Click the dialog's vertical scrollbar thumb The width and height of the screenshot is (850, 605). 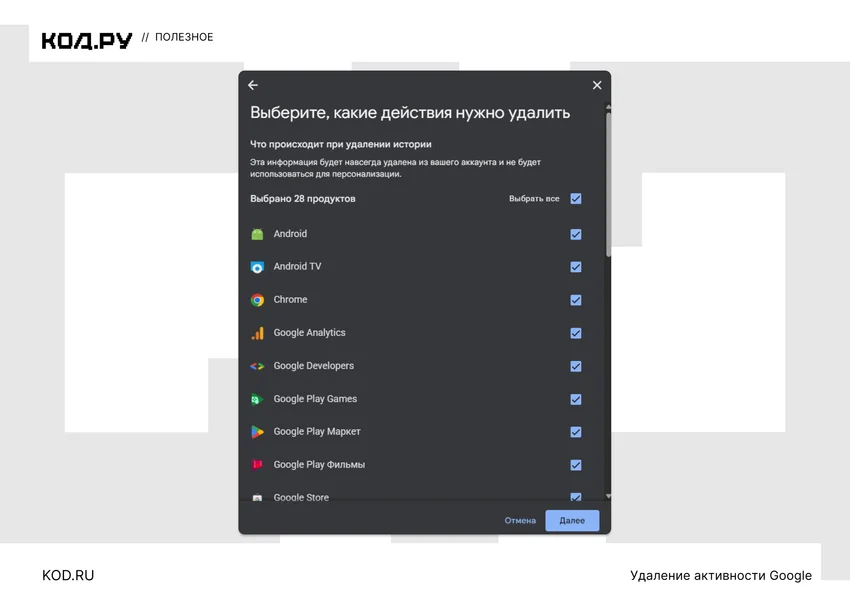pyautogui.click(x=608, y=184)
